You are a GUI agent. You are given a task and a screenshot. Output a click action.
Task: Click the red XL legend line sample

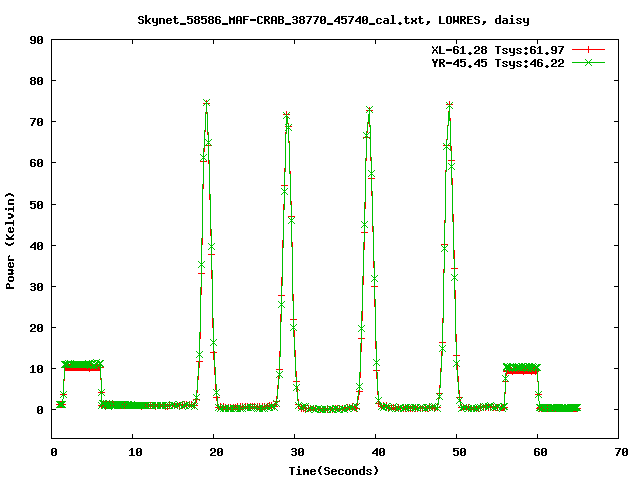point(588,50)
